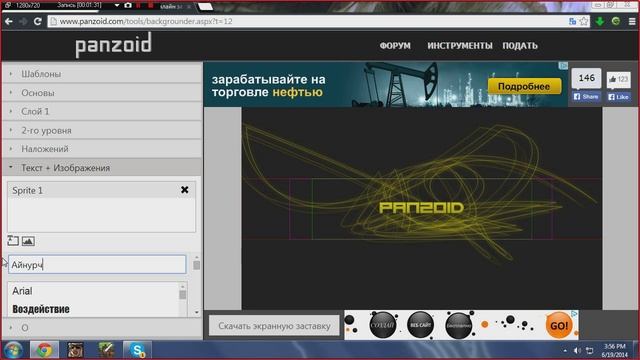Click the green download arrow extension

coord(600,21)
